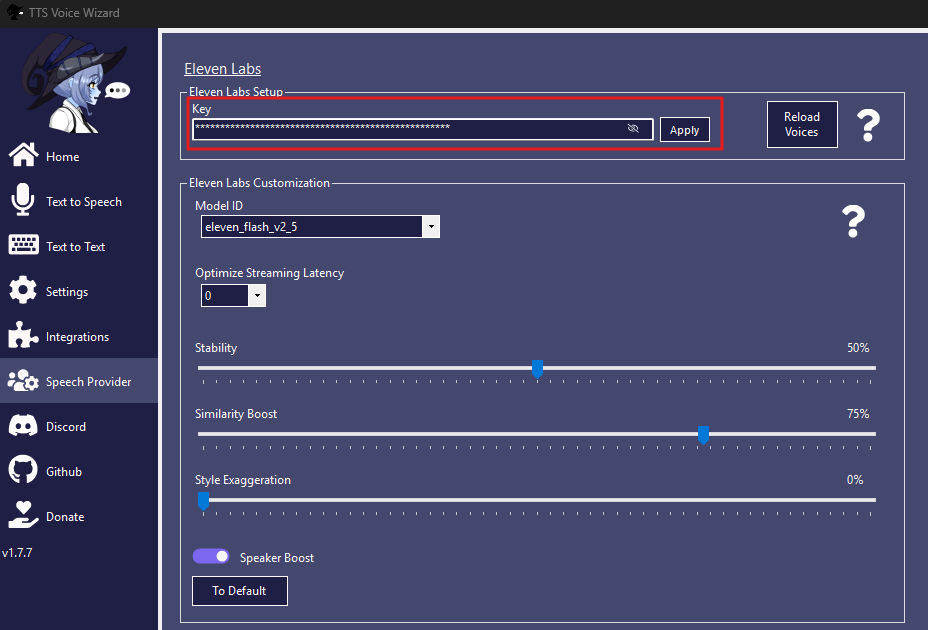Click the Settings gear icon

[x=23, y=290]
